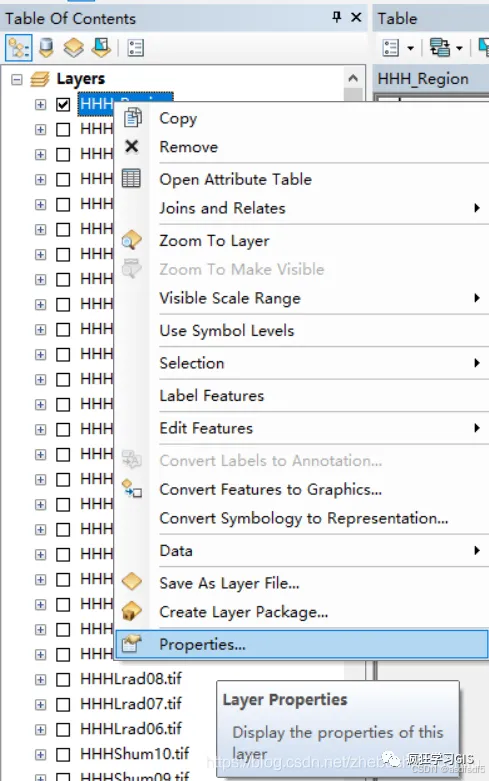Click the Create Layer Package icon
489x781 pixels.
tap(132, 611)
